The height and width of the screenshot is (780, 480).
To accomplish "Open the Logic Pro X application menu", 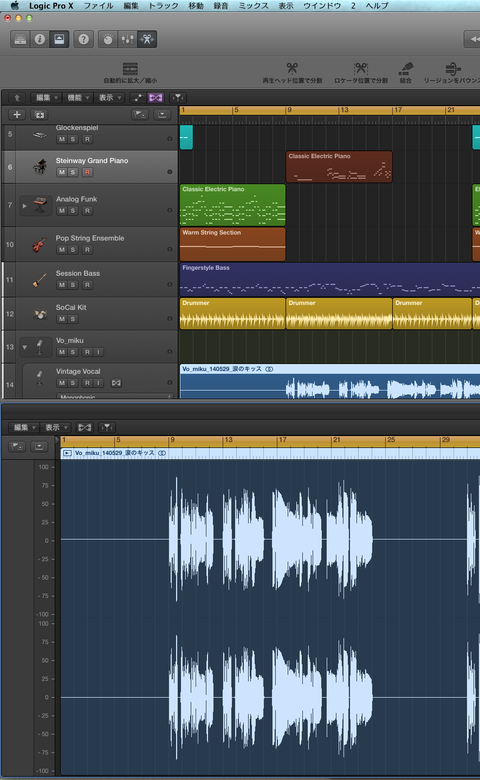I will click(x=51, y=5).
